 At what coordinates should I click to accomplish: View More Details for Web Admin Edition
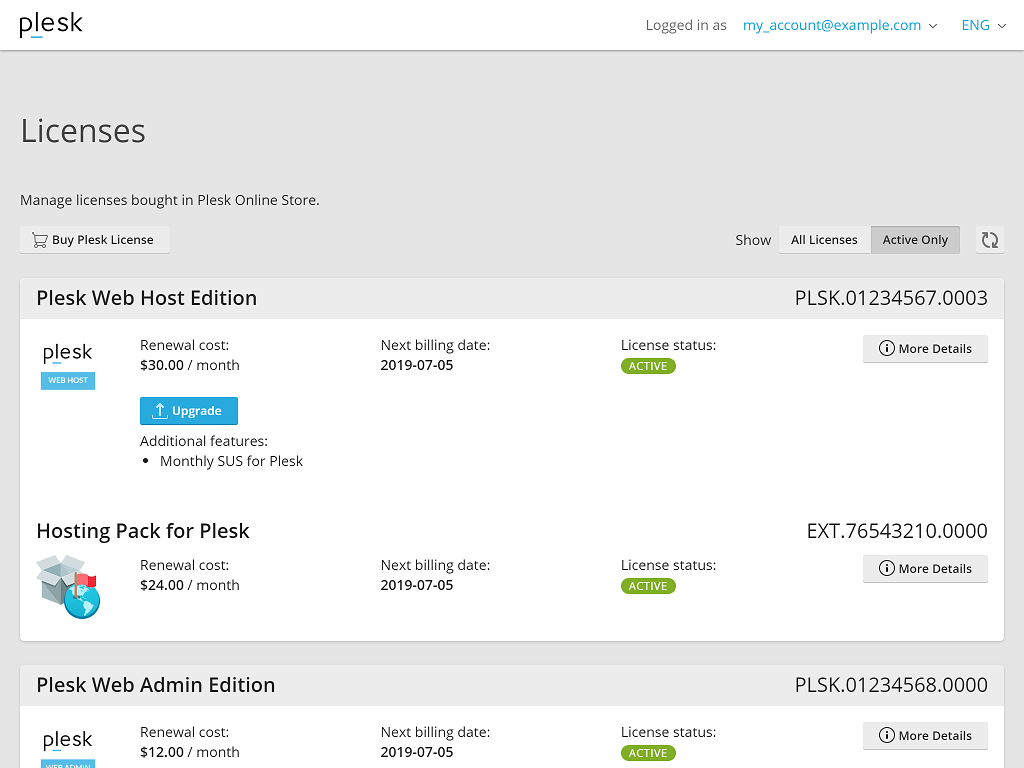click(925, 736)
